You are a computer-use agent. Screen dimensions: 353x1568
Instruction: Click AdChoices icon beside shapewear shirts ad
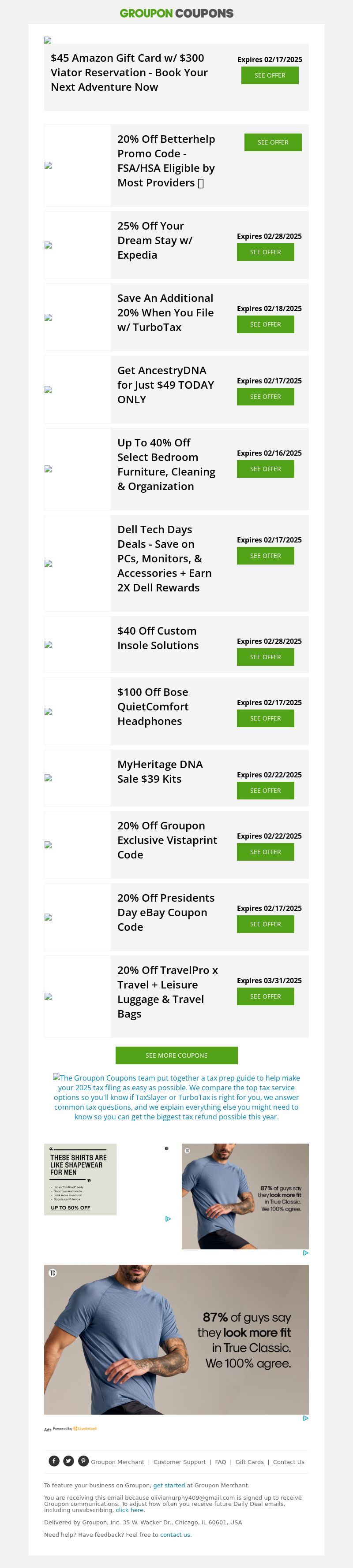coord(168,1219)
